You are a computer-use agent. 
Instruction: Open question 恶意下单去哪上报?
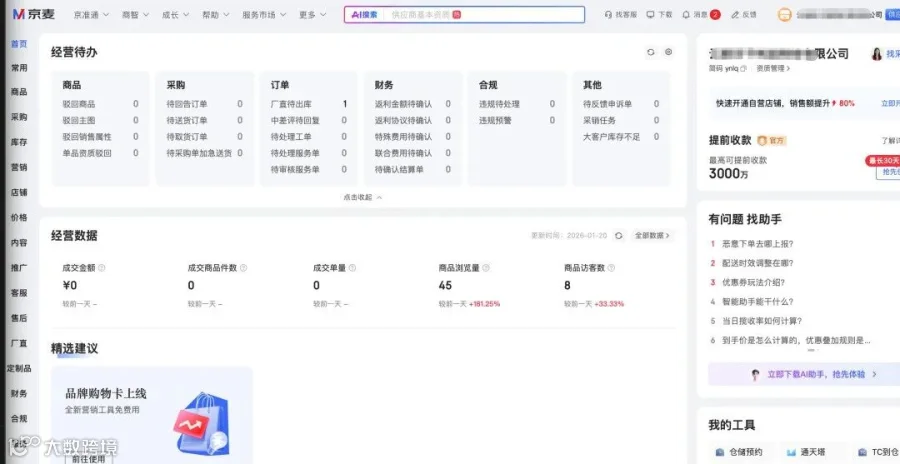tap(758, 243)
